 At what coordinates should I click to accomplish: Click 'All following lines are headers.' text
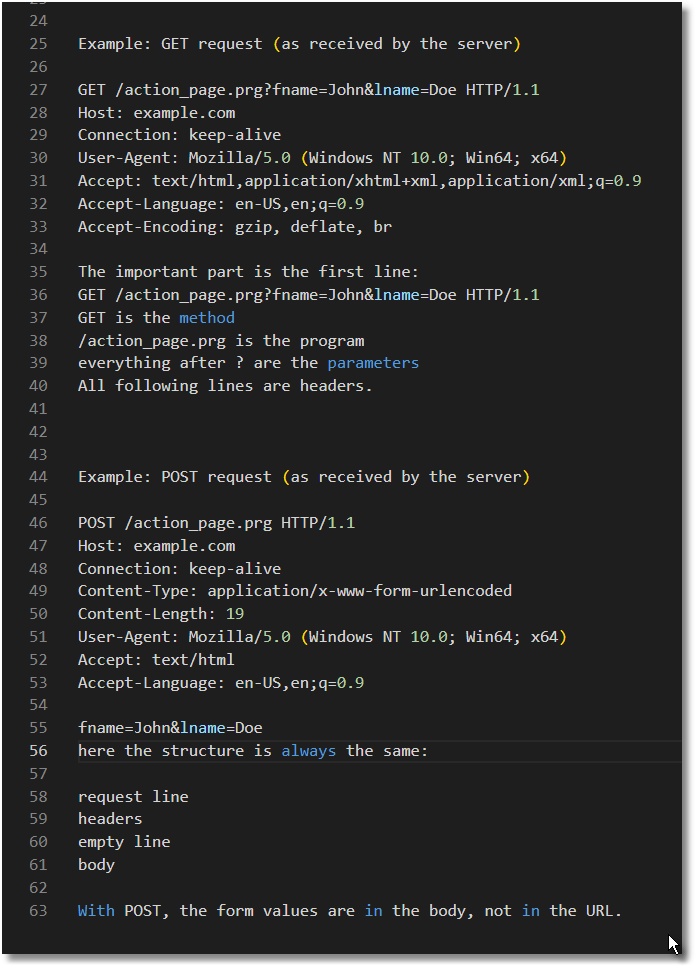pyautogui.click(x=225, y=386)
